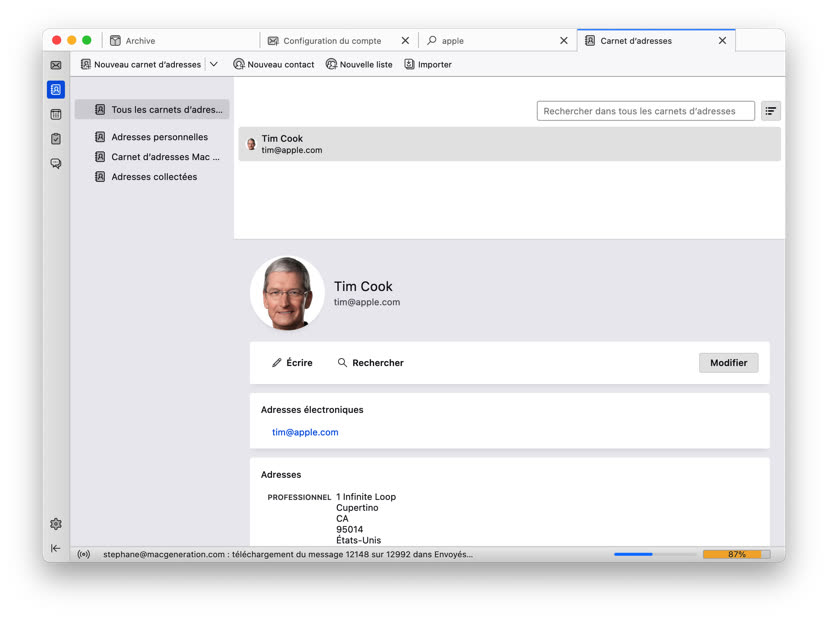The height and width of the screenshot is (618, 828).
Task: Click the orange 87% quota indicator
Action: click(736, 554)
